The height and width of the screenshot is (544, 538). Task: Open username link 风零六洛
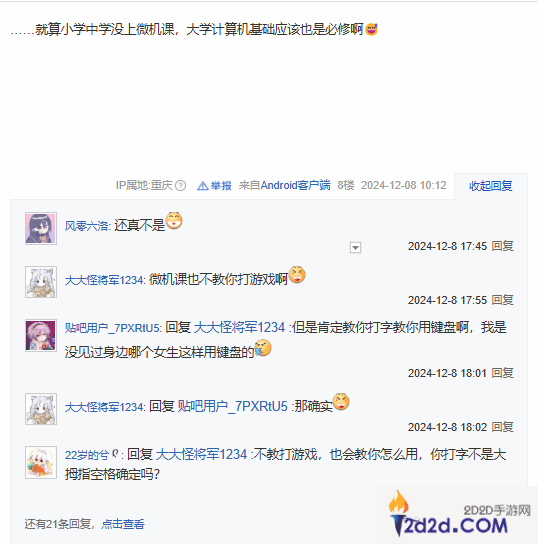tap(86, 226)
